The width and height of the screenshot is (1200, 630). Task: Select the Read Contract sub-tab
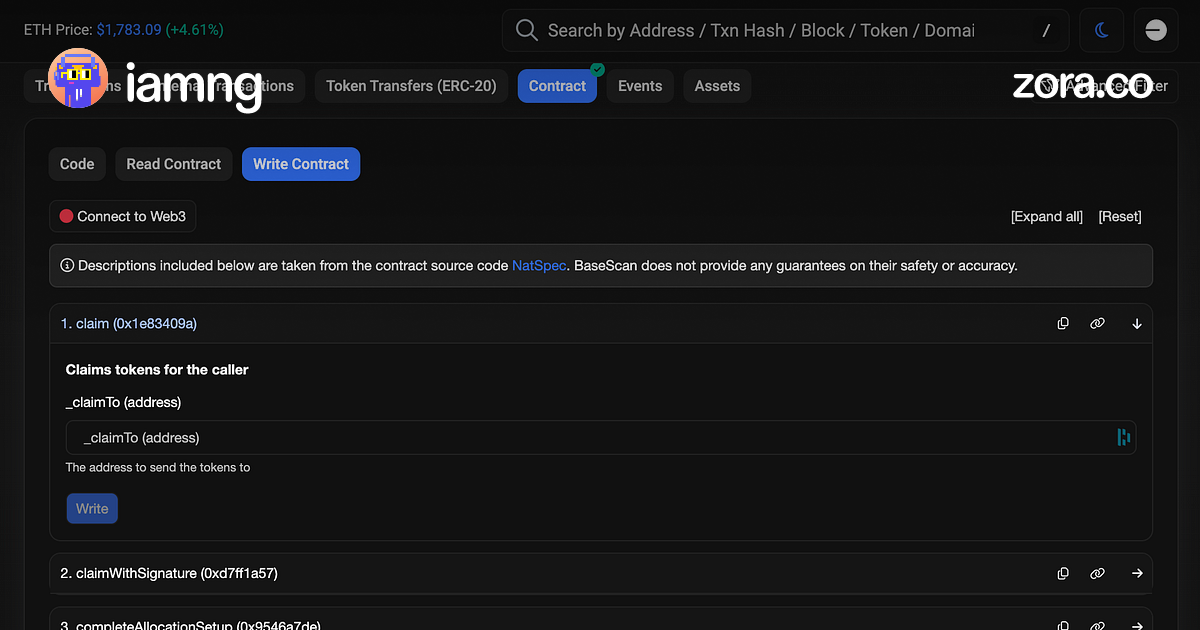(173, 164)
